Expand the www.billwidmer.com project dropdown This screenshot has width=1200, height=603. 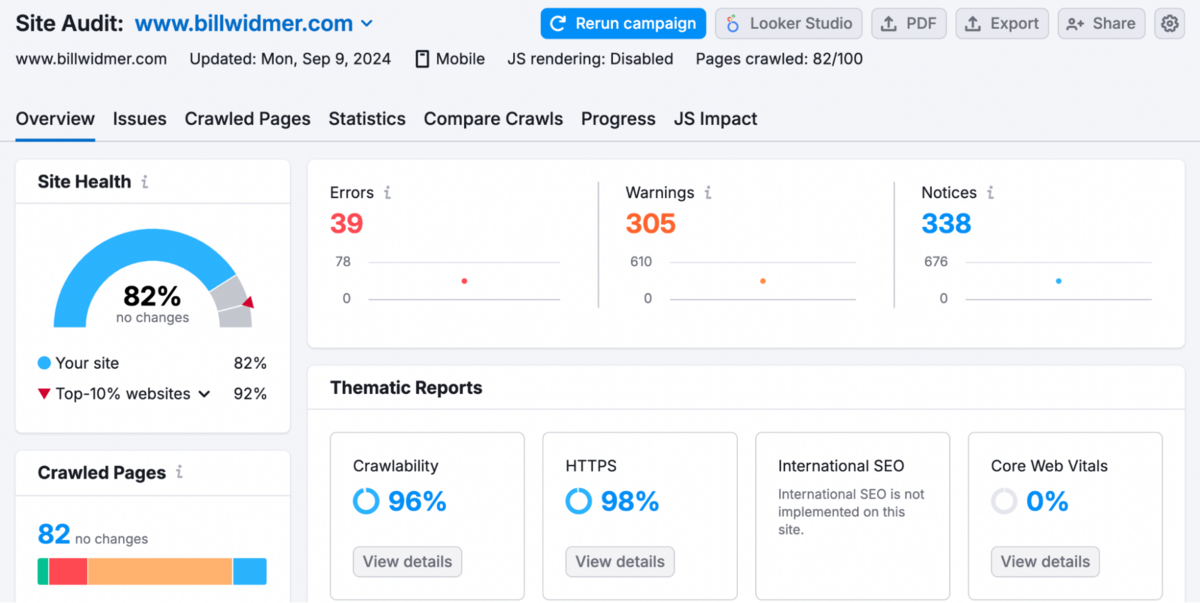click(366, 24)
